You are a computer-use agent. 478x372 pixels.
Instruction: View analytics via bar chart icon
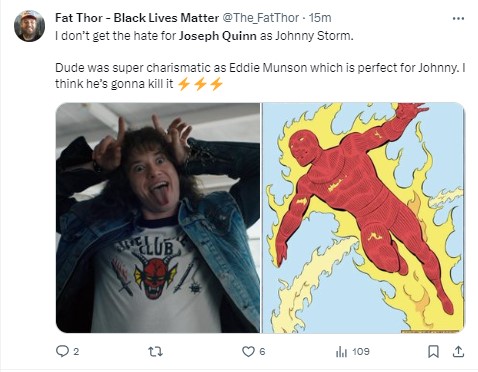tap(341, 352)
